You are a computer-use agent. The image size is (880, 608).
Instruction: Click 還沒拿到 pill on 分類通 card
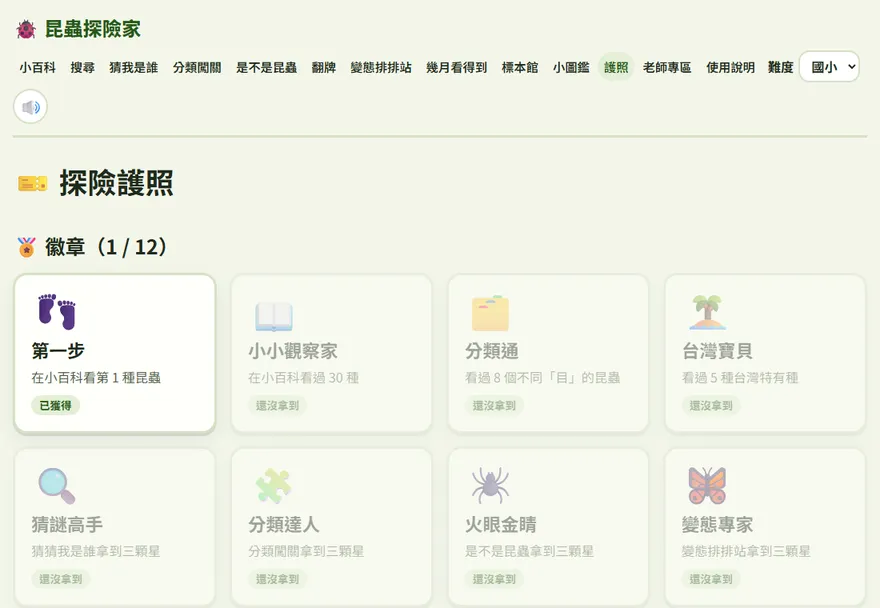click(x=494, y=405)
